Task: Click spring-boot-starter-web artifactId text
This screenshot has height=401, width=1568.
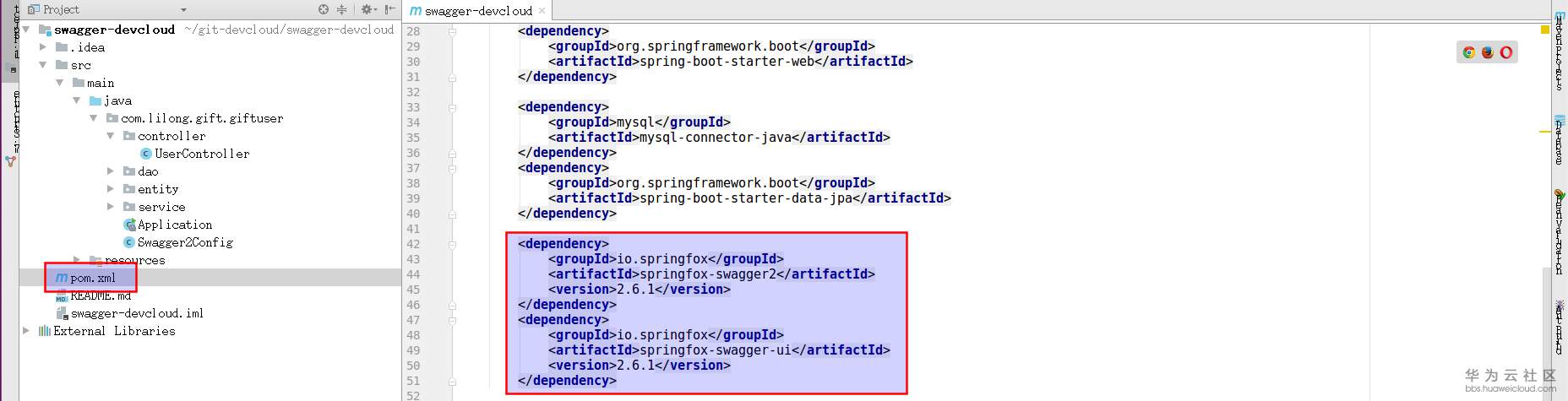Action: click(727, 62)
